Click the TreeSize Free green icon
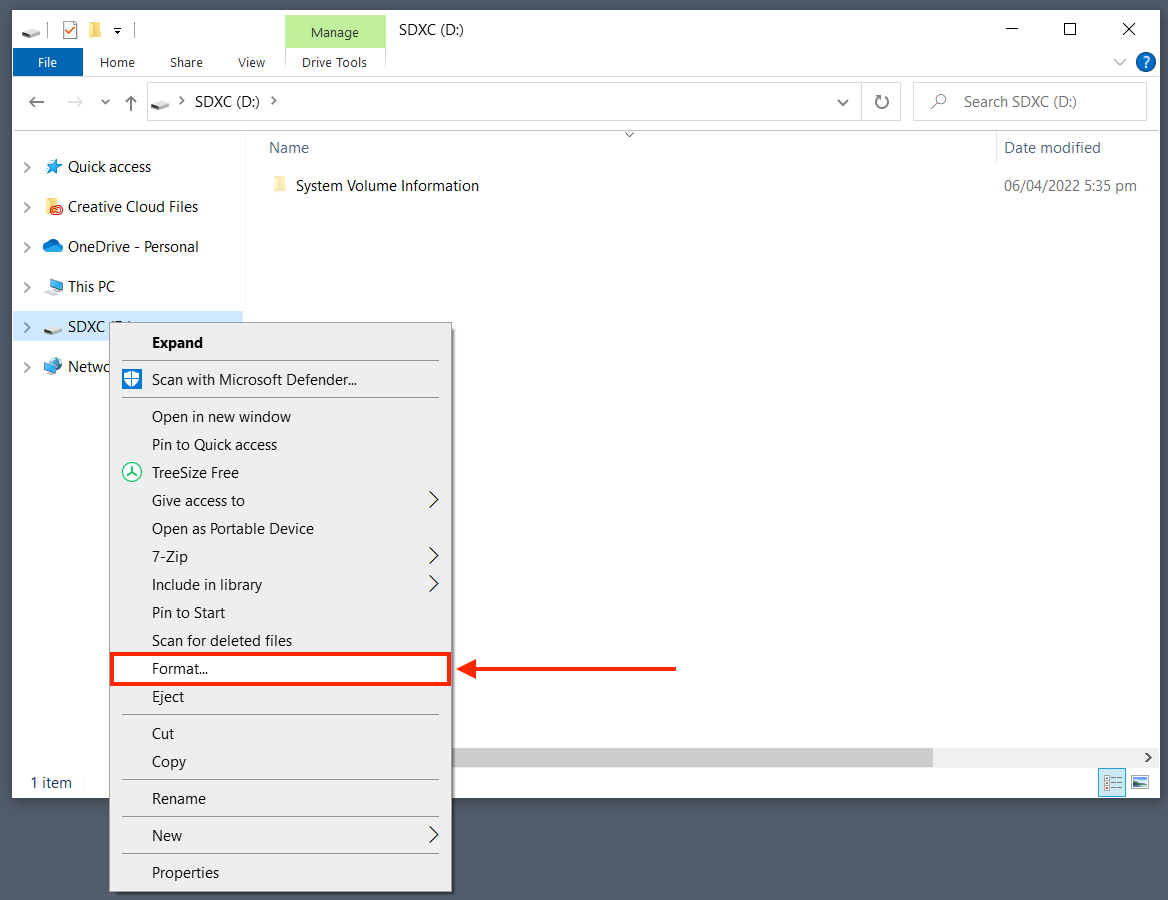The width and height of the screenshot is (1168, 900). tap(132, 472)
